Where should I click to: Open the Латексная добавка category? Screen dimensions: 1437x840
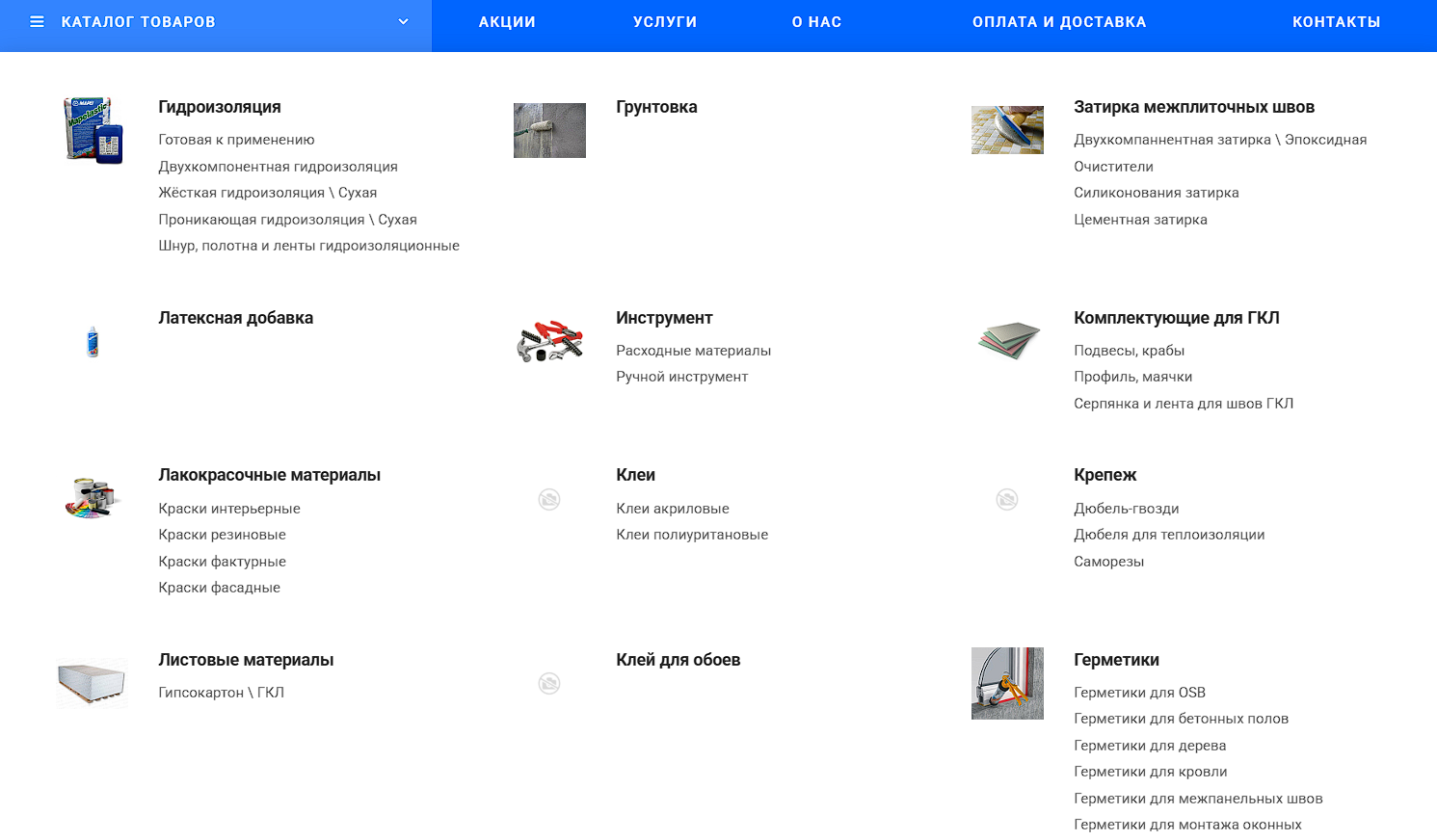[x=236, y=318]
